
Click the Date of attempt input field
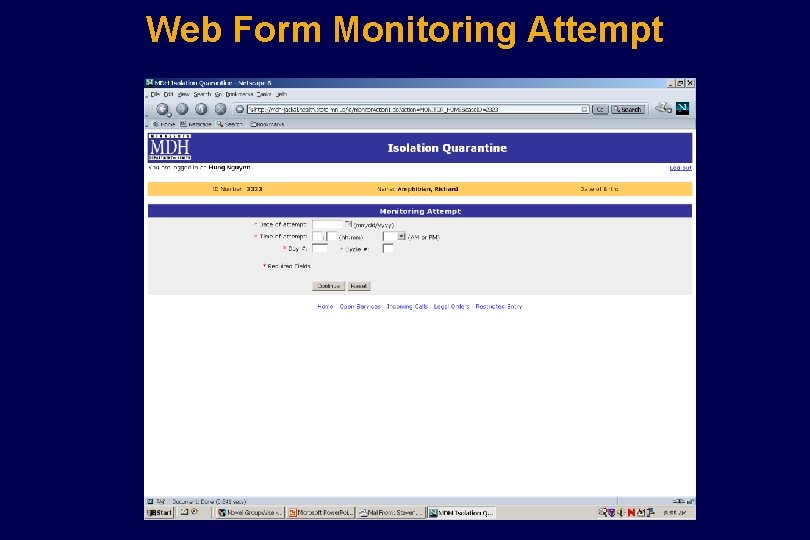click(x=328, y=224)
